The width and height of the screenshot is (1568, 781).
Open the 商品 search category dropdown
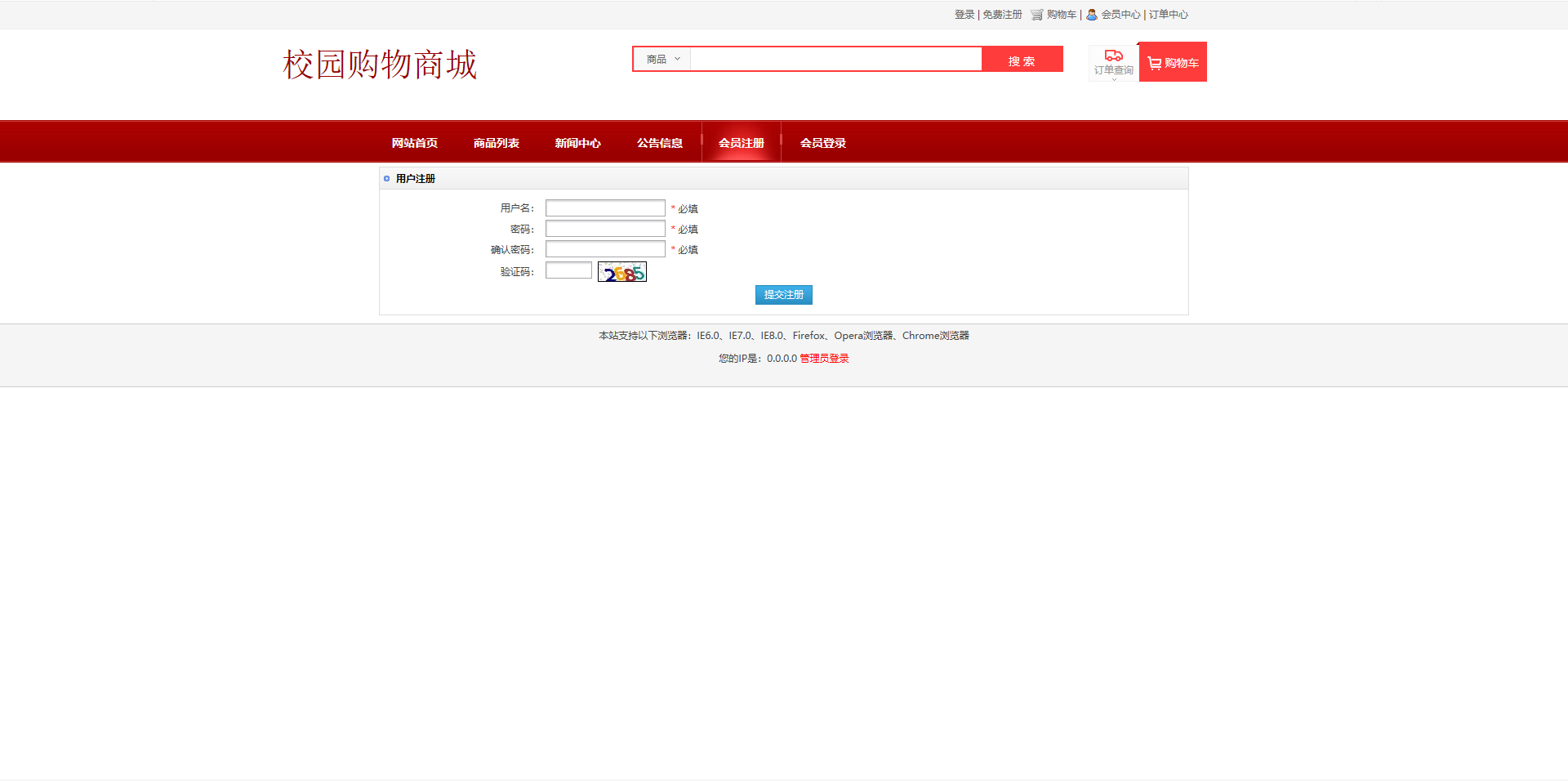662,59
